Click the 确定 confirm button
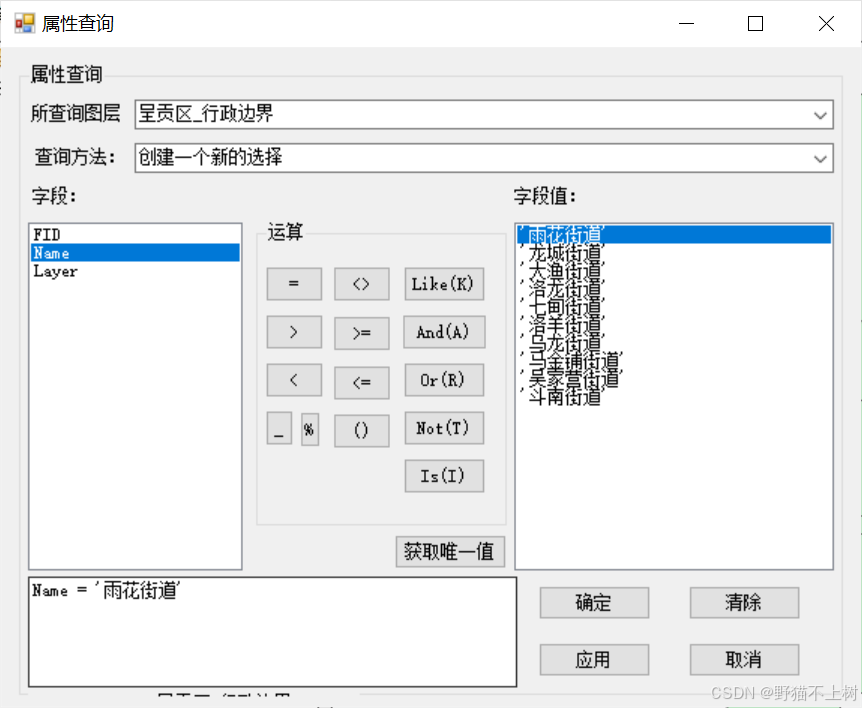This screenshot has height=708, width=862. point(594,602)
